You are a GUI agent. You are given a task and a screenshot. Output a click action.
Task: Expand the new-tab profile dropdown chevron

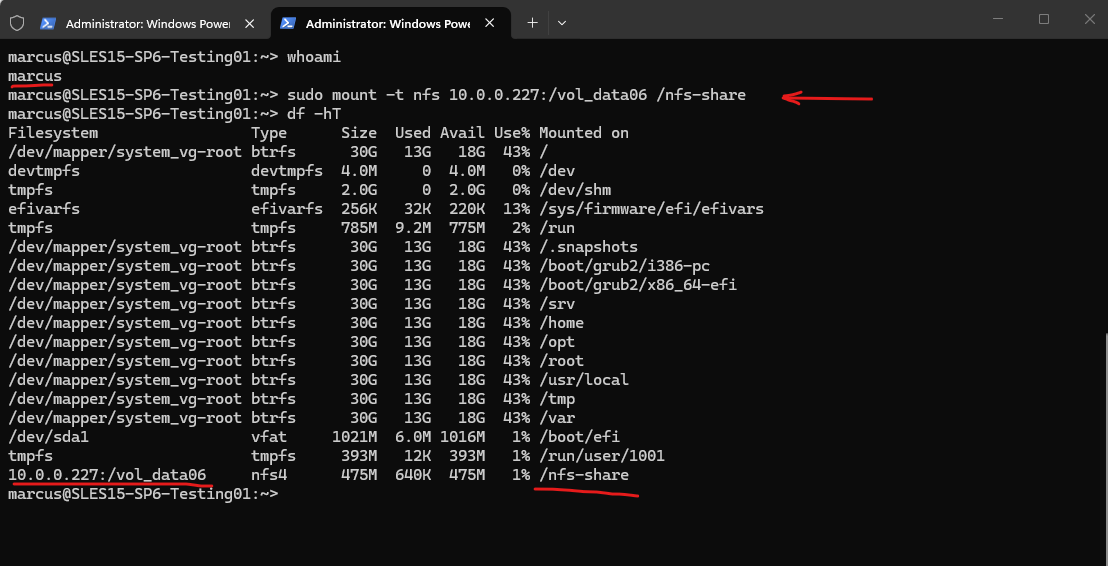pos(562,22)
